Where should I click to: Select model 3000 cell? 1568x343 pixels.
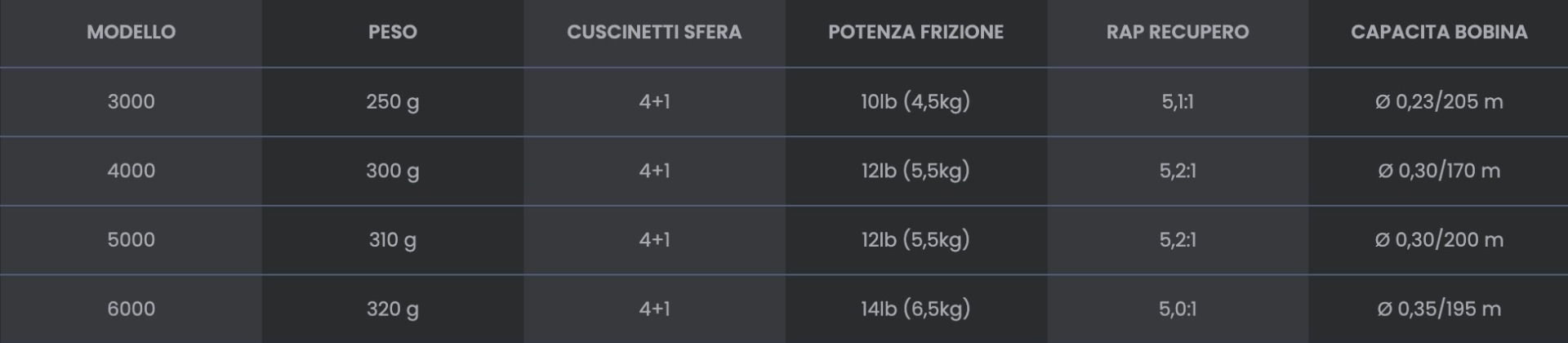click(x=131, y=101)
